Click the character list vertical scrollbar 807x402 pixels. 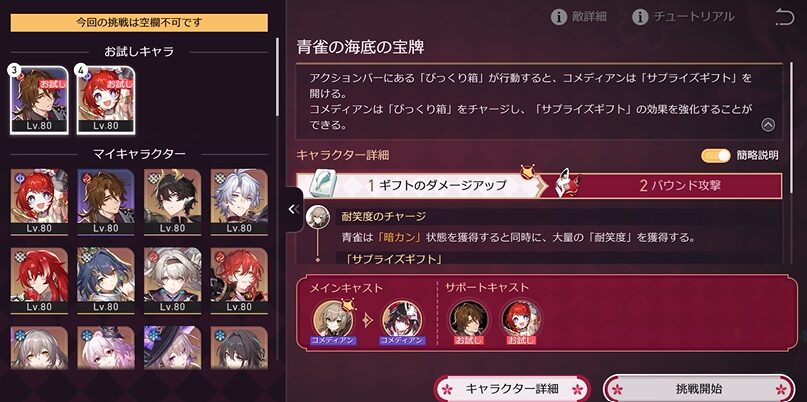pos(278,77)
